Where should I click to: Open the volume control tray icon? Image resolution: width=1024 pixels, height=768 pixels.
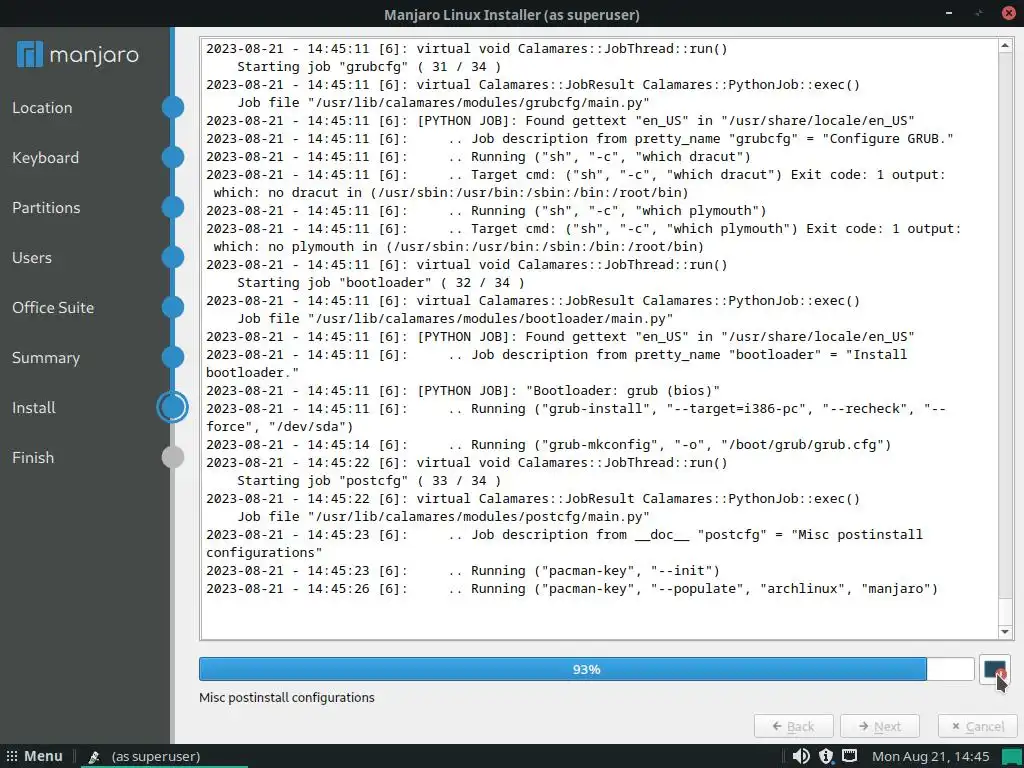pyautogui.click(x=801, y=756)
